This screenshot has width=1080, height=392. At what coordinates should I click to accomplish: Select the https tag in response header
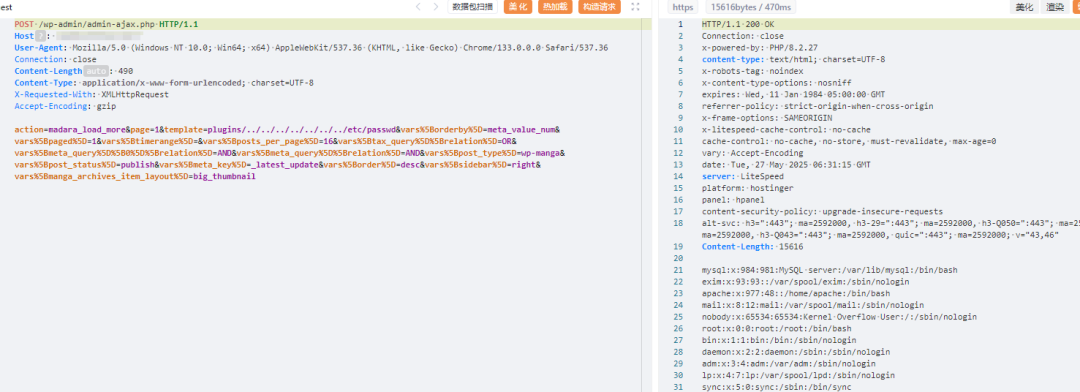point(683,8)
